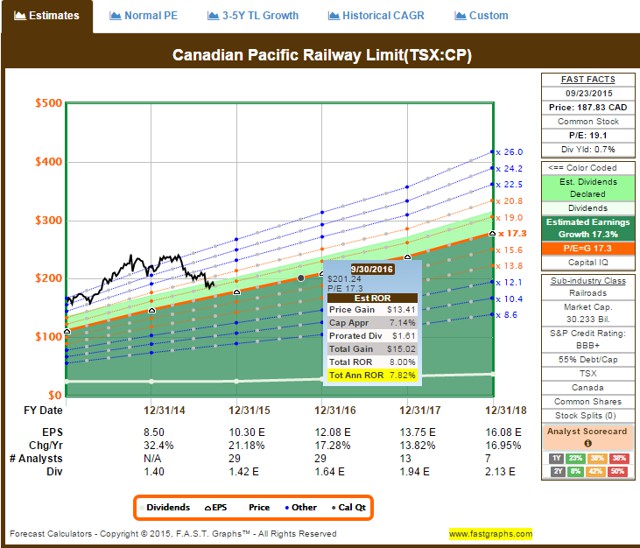
Task: Click chart icon on Estimates tab
Action: point(20,16)
